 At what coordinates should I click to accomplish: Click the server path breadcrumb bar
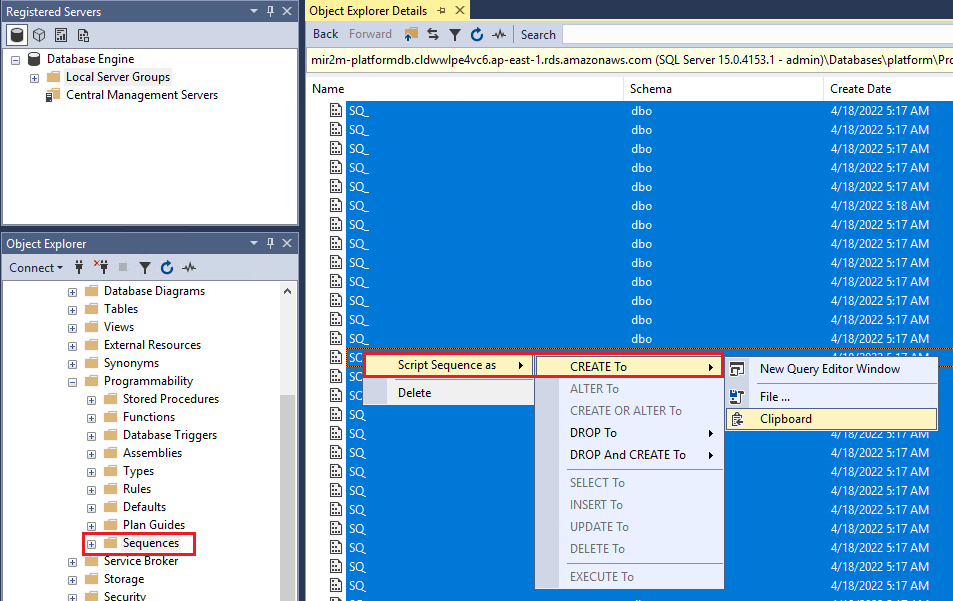630,60
